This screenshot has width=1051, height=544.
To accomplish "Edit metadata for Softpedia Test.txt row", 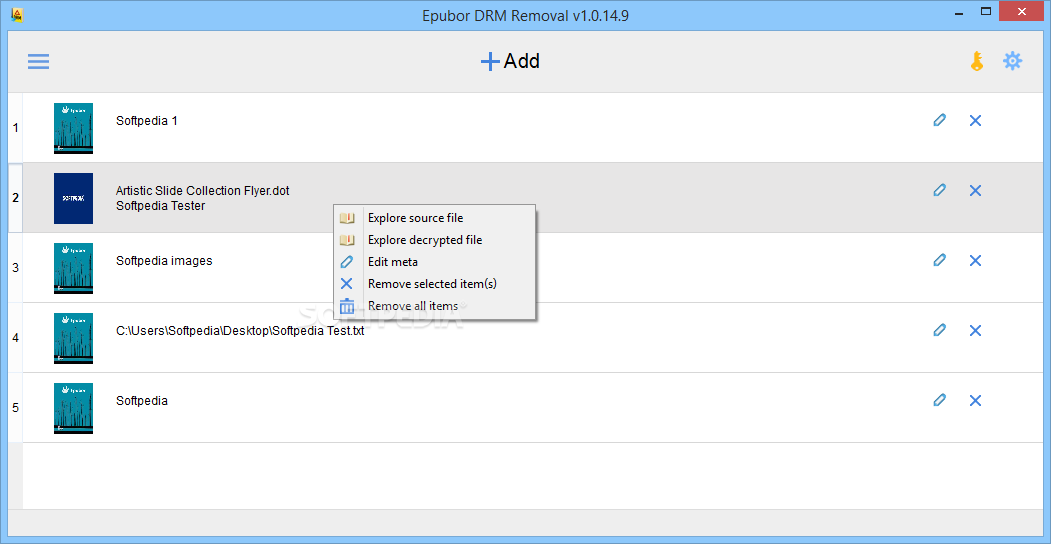I will [x=940, y=330].
